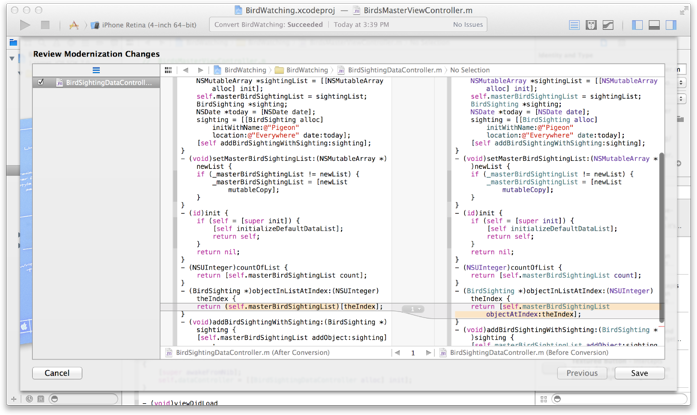Toggle source-control status filter in navigator

point(40,399)
